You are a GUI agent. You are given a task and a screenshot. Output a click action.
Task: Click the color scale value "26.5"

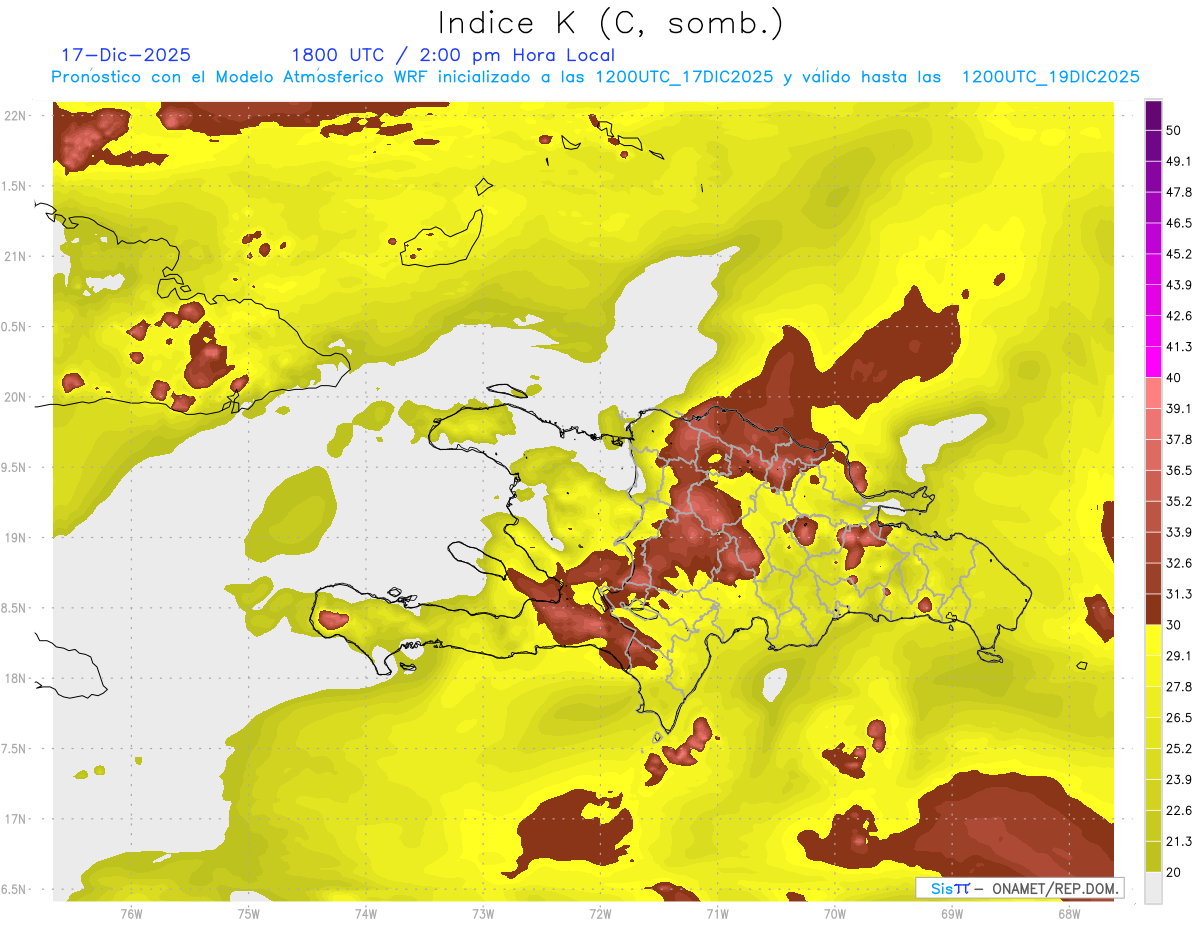(1179, 717)
